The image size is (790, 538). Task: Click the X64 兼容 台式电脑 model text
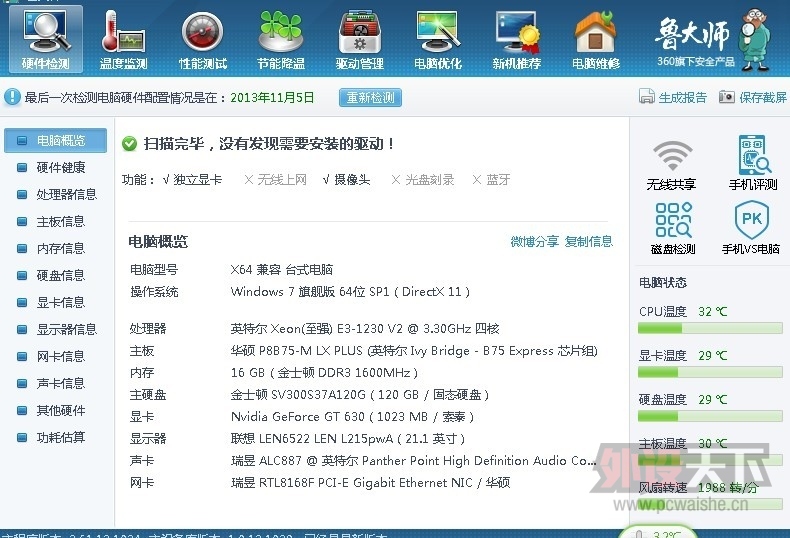point(282,270)
